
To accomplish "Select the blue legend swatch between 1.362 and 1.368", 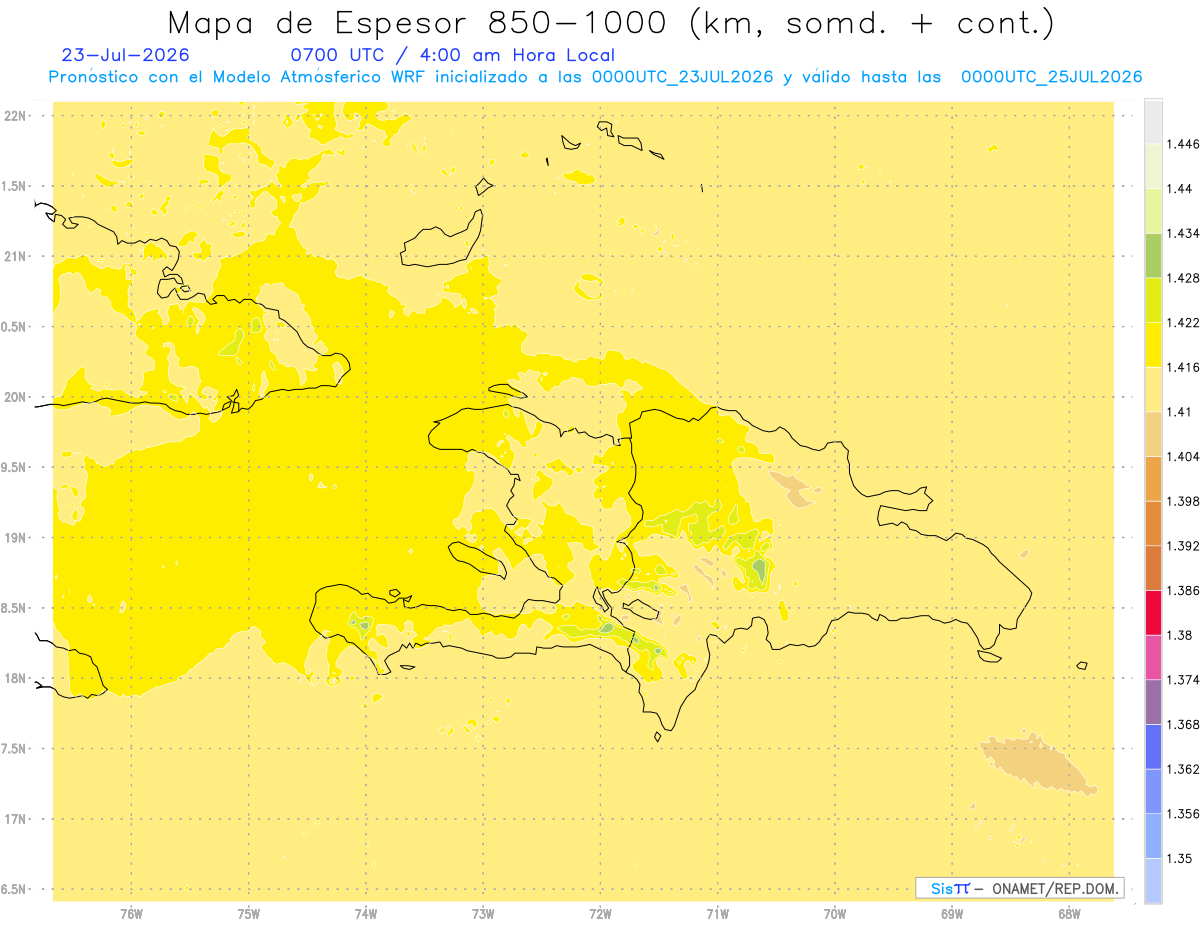I will [x=1153, y=746].
